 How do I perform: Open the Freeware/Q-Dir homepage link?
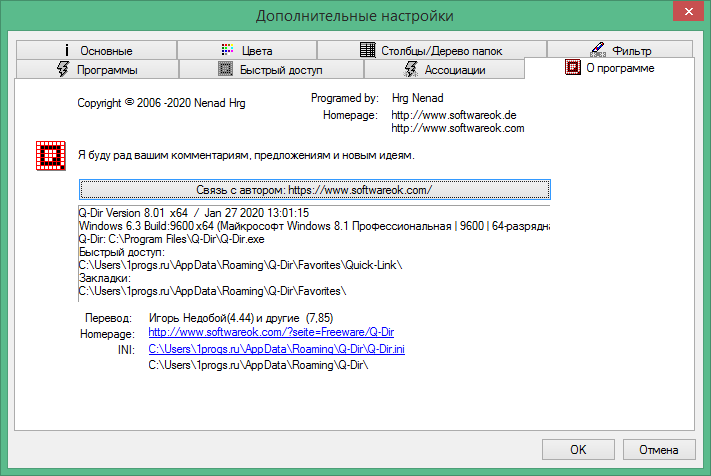click(x=272, y=332)
